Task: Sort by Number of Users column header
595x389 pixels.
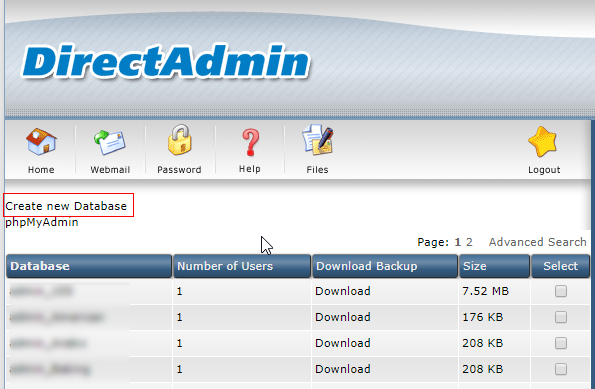Action: pos(242,266)
